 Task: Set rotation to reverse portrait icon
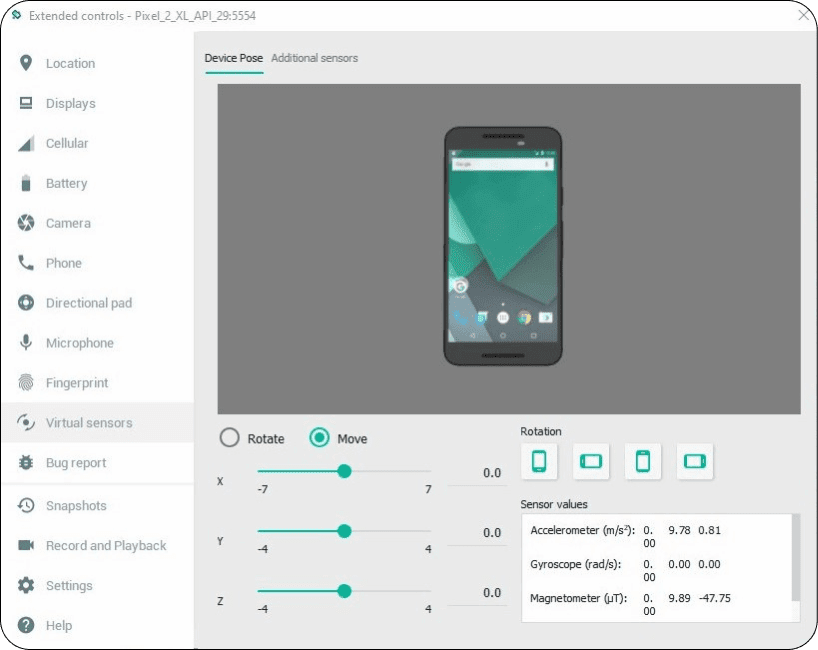(x=643, y=461)
